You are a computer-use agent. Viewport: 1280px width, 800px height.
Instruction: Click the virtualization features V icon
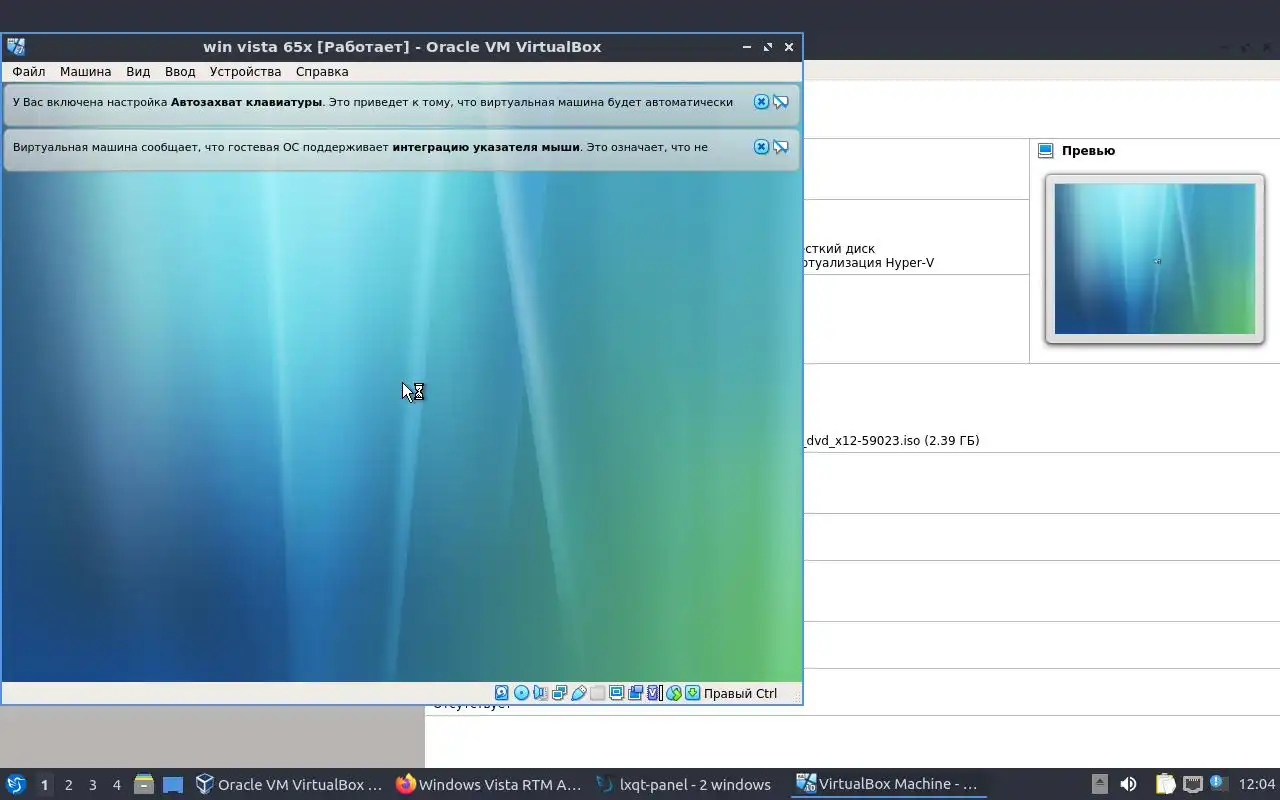[654, 693]
